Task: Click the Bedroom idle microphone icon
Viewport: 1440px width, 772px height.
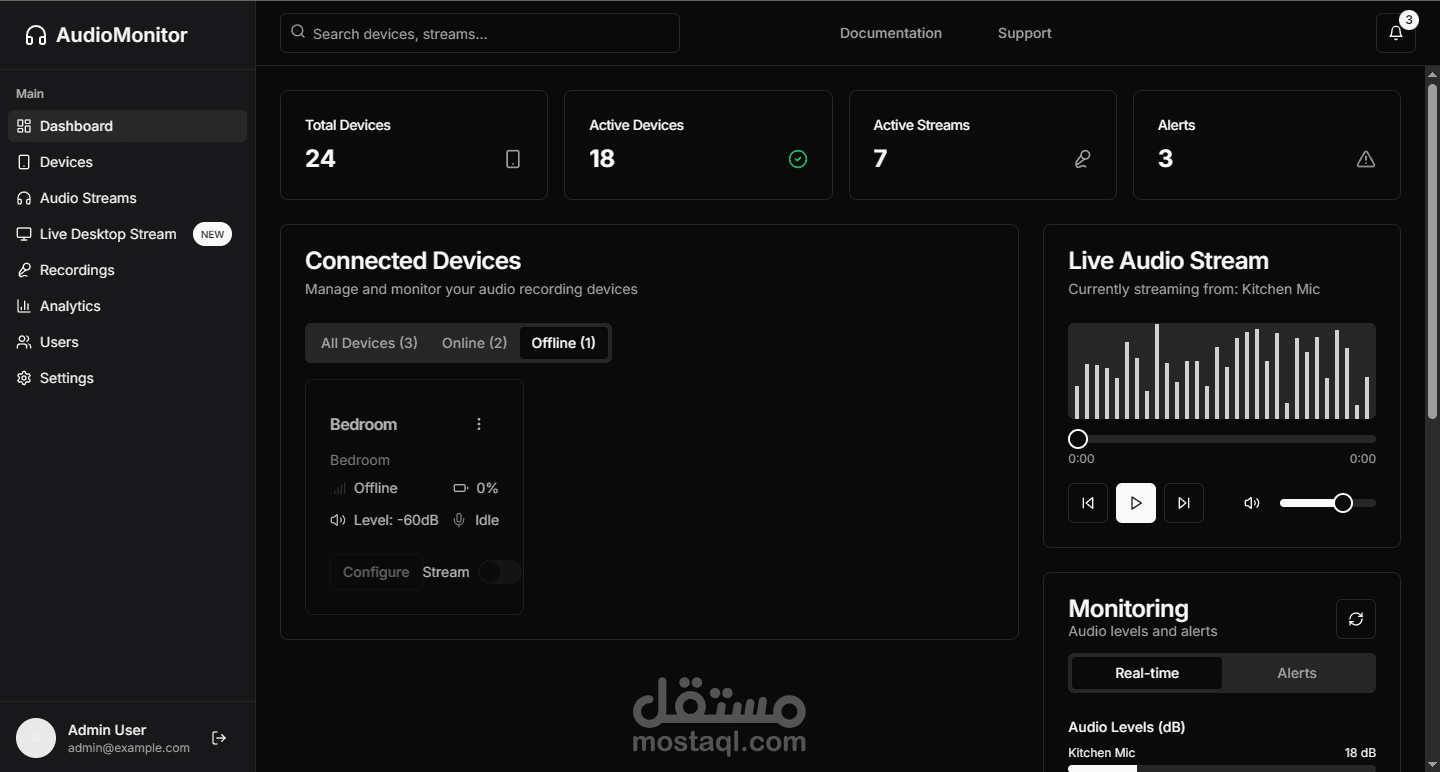Action: click(459, 520)
